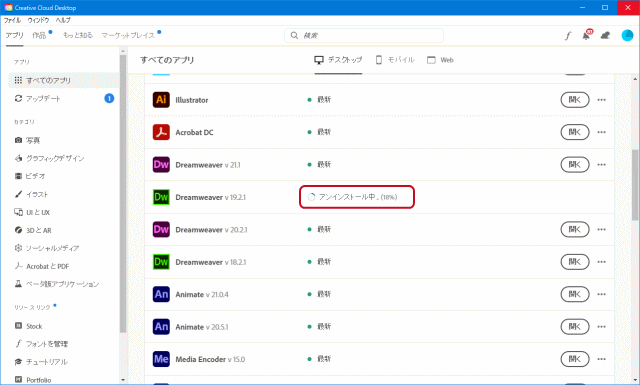Image resolution: width=640 pixels, height=385 pixels.
Task: Click the Animate v 21.0.4 icon
Action: coord(161,294)
